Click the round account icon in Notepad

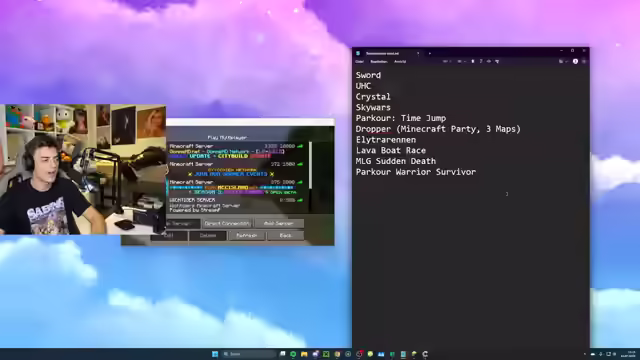(575, 61)
